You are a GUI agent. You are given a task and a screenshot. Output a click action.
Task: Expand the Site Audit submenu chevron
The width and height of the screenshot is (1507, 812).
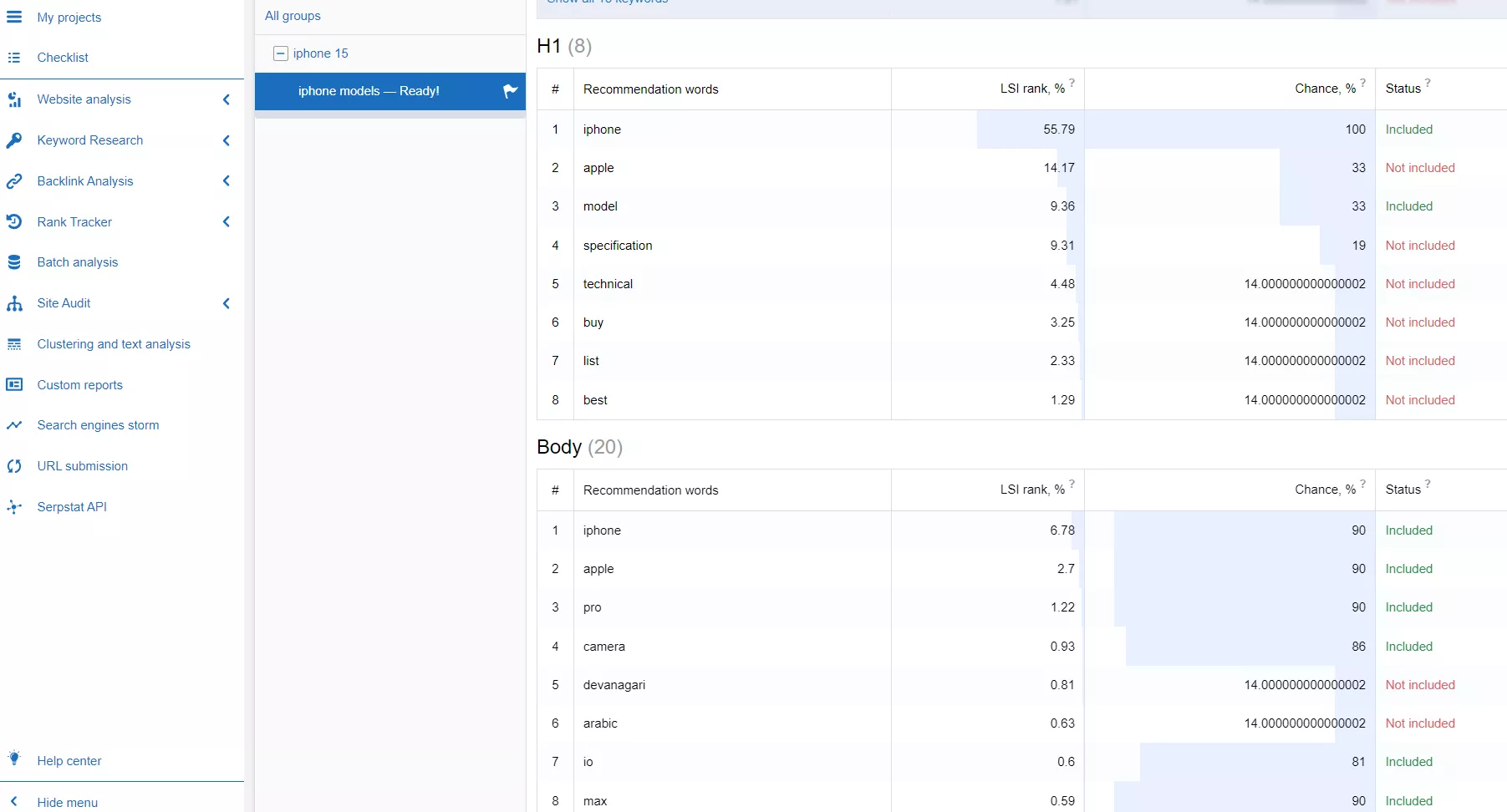pos(227,303)
